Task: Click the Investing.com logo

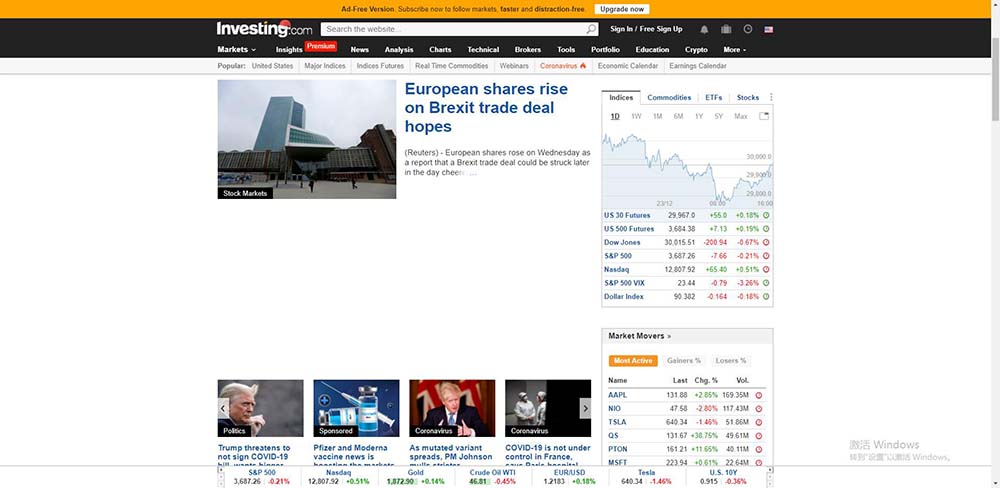Action: pos(265,29)
